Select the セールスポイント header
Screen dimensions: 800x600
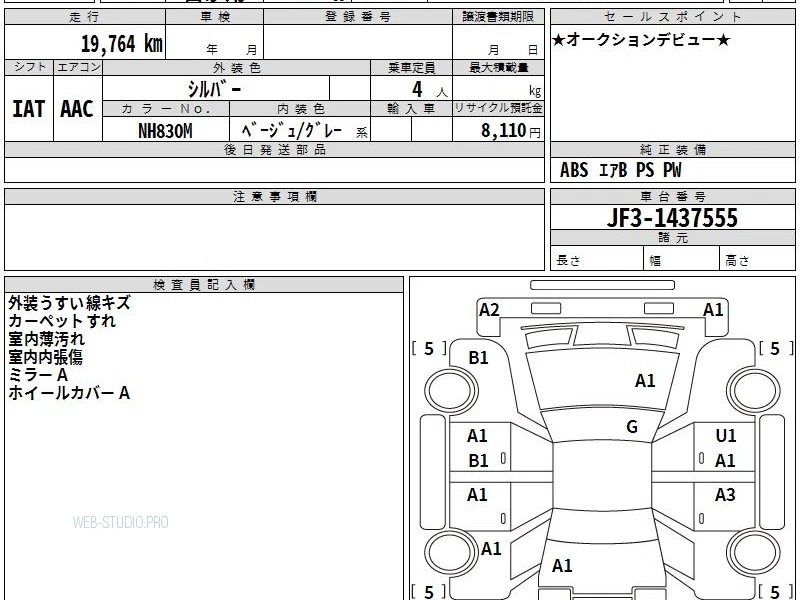[x=672, y=17]
